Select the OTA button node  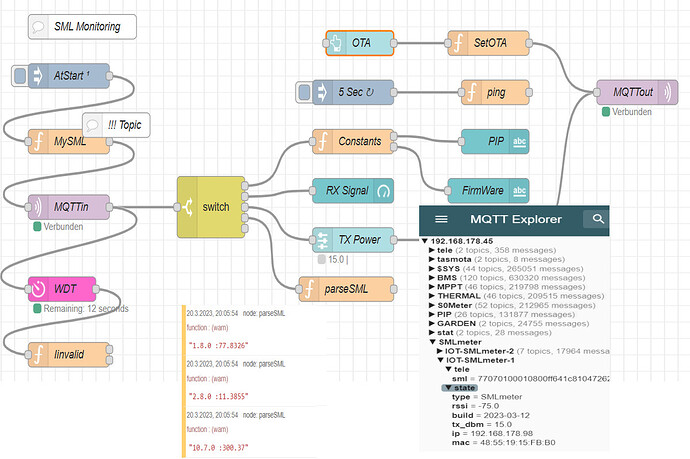(360, 43)
